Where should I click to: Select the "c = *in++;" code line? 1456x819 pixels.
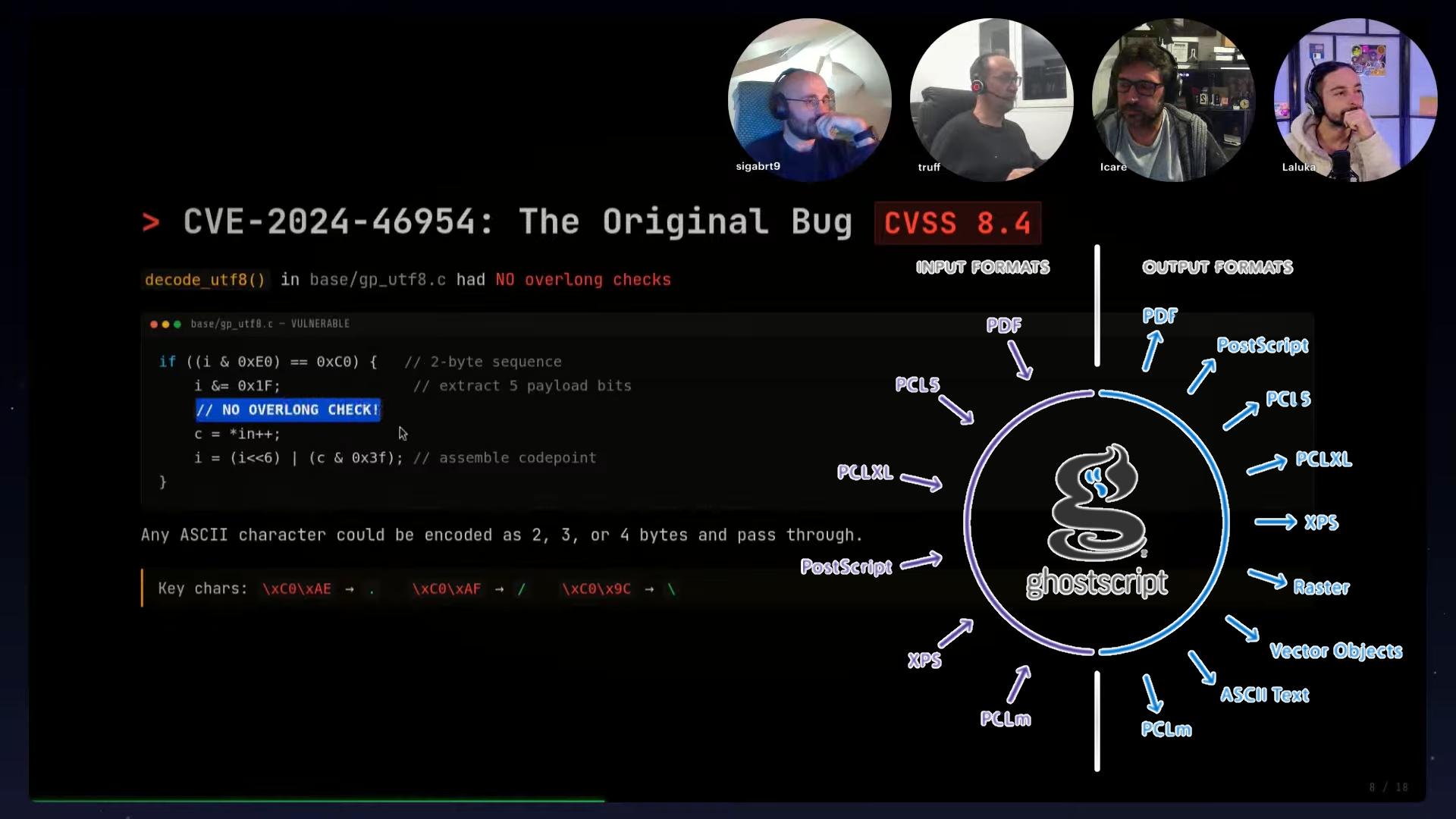tap(237, 434)
